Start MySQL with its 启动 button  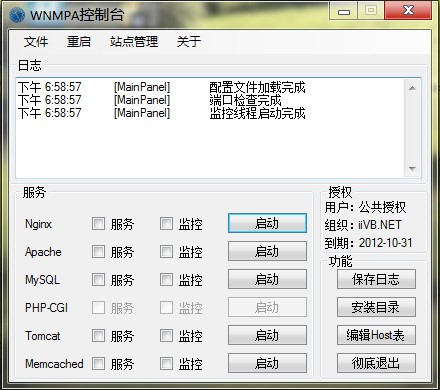(267, 279)
